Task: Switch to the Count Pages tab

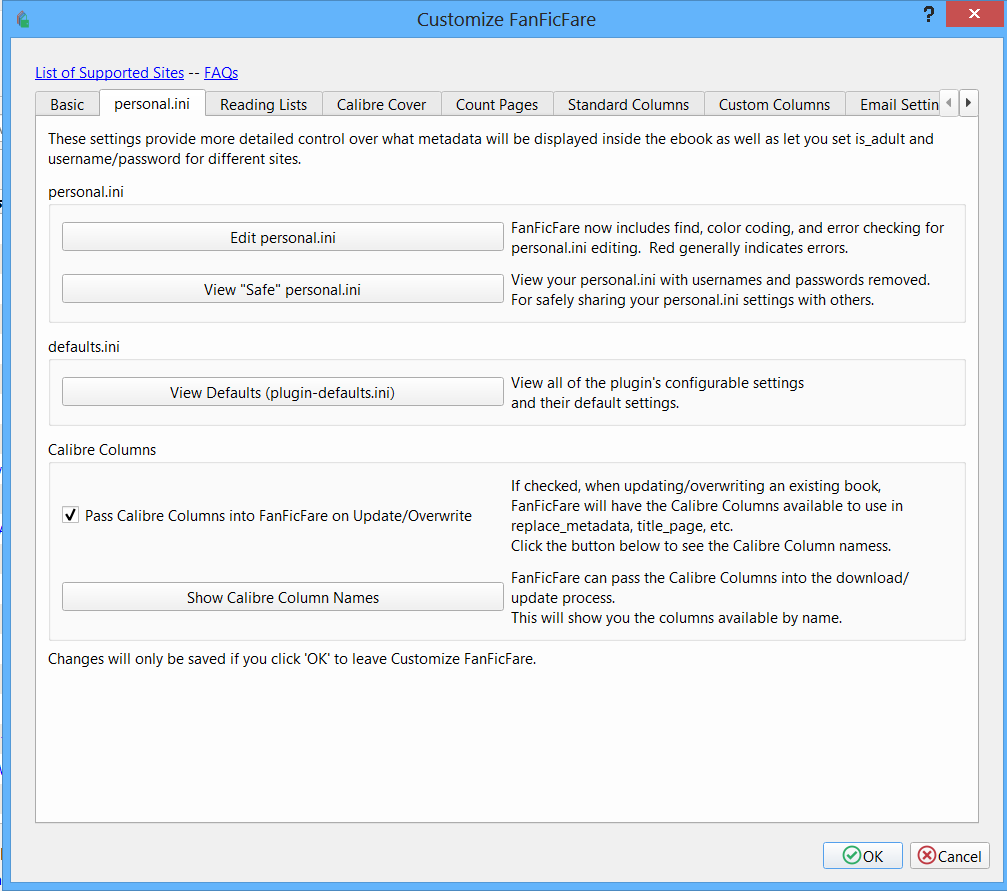Action: pyautogui.click(x=497, y=105)
